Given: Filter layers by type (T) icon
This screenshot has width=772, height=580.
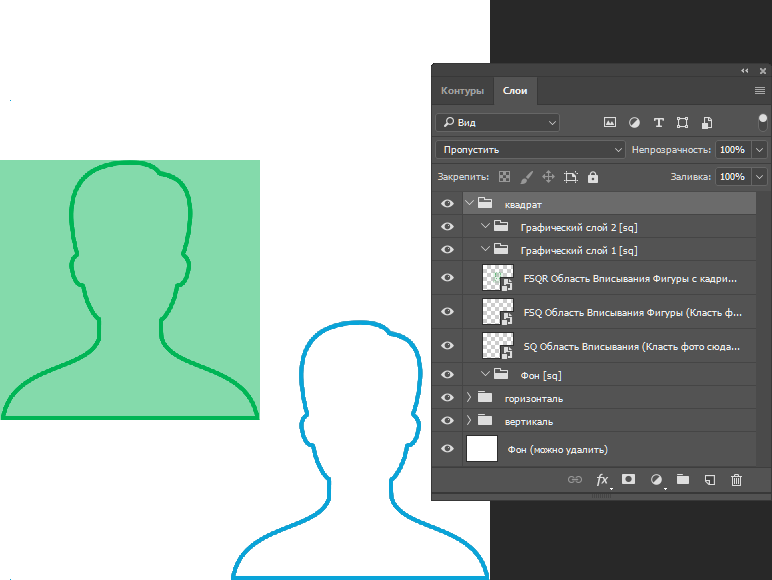Looking at the screenshot, I should coord(658,123).
